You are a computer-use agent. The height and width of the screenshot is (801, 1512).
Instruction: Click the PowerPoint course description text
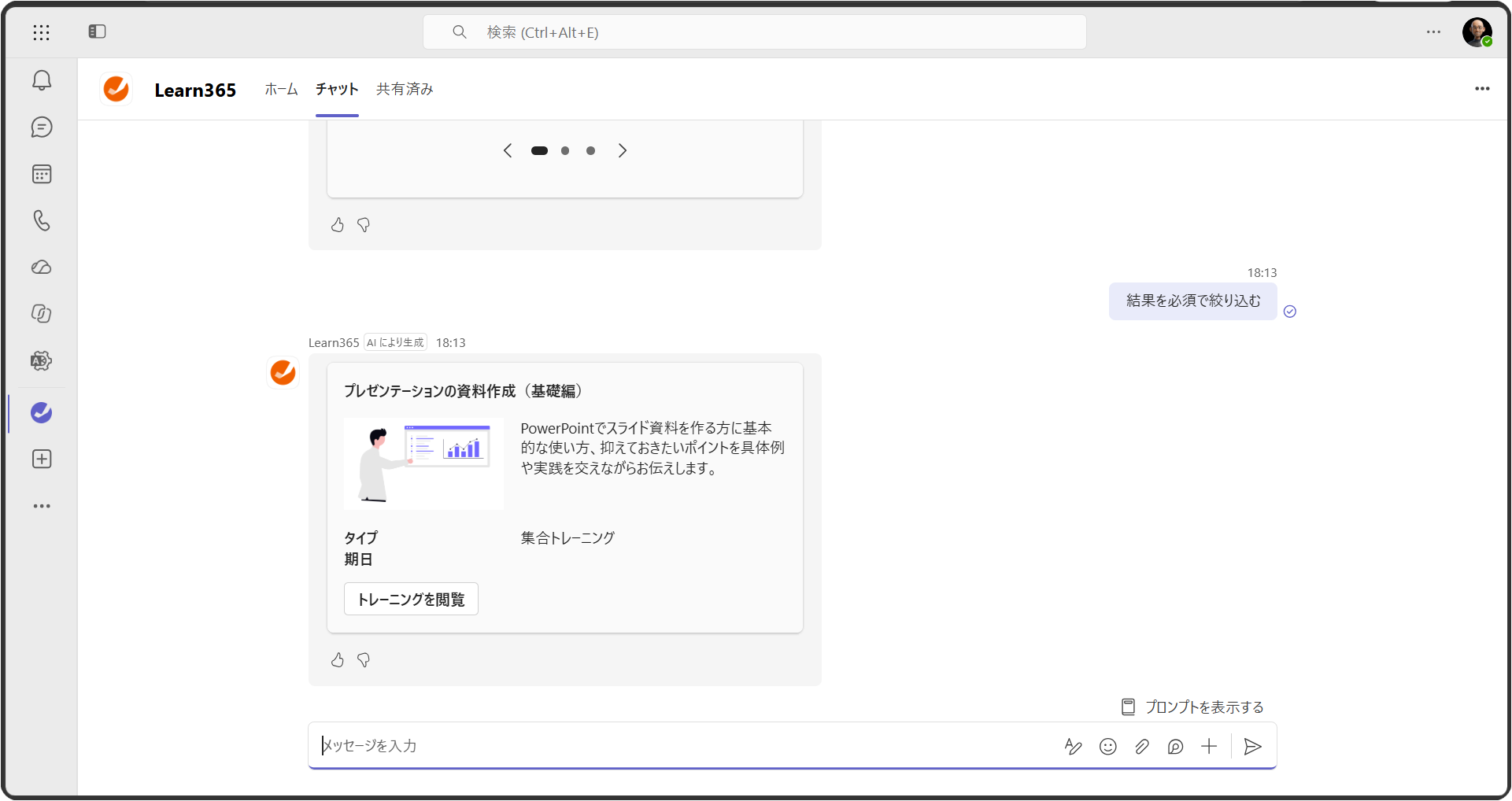click(652, 448)
